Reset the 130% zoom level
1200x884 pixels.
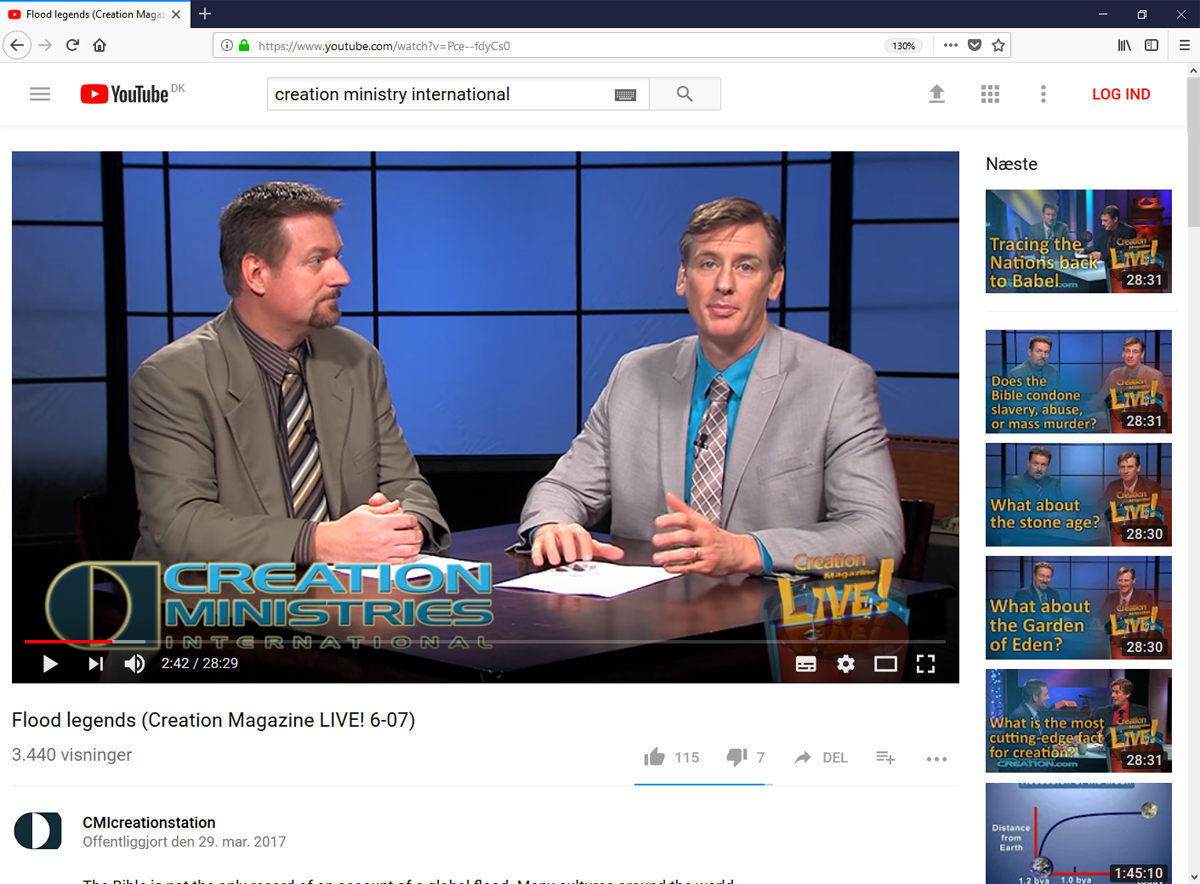(904, 46)
